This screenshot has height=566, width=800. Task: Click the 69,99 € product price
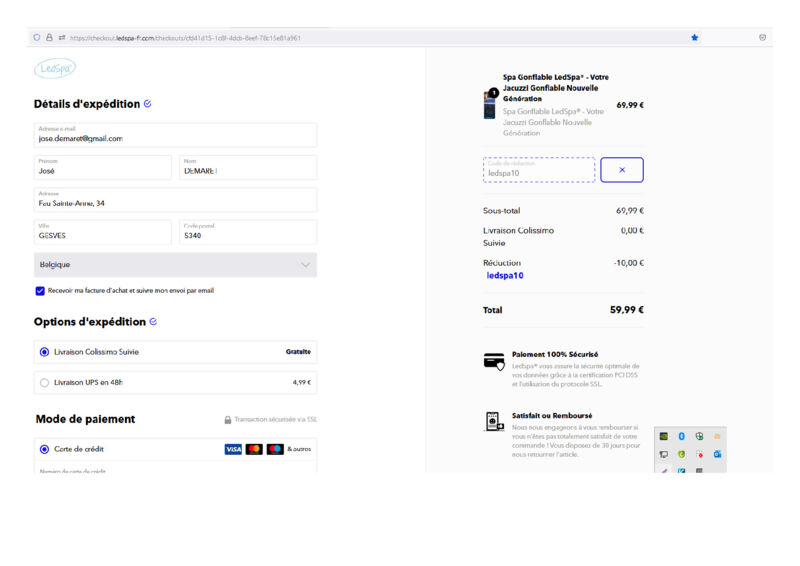630,105
